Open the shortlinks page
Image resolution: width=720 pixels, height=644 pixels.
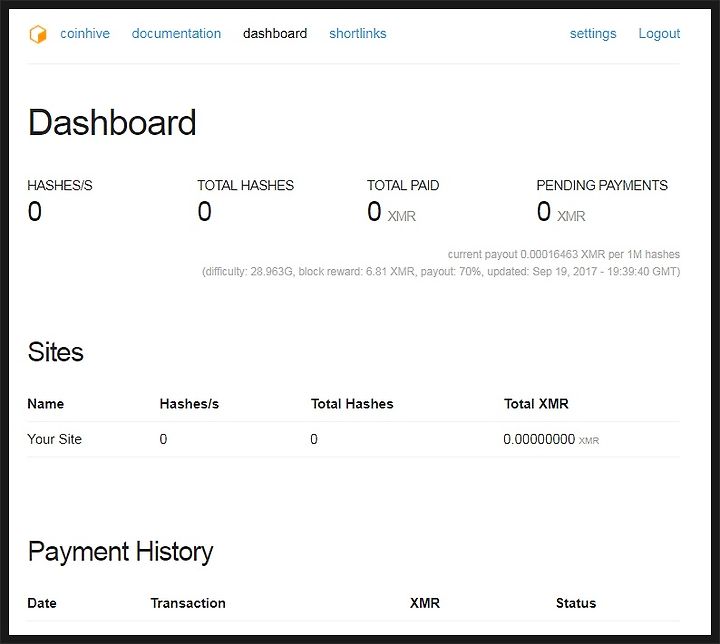358,34
